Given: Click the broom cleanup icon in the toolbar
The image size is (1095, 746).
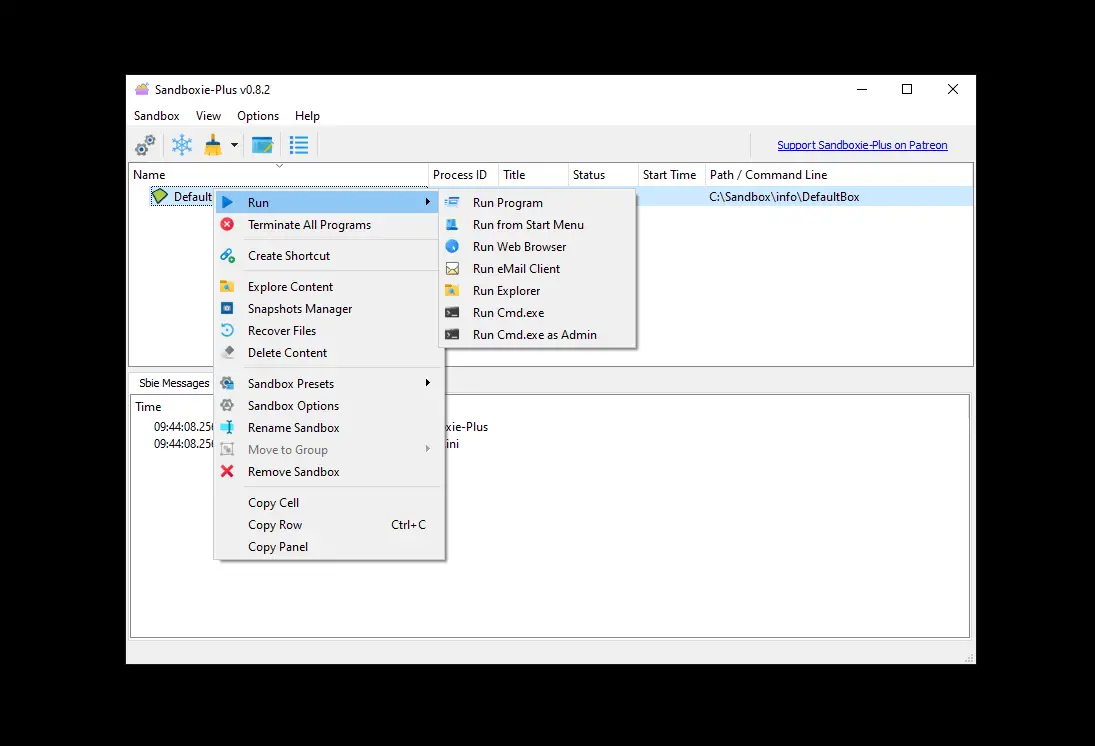Looking at the screenshot, I should 213,145.
